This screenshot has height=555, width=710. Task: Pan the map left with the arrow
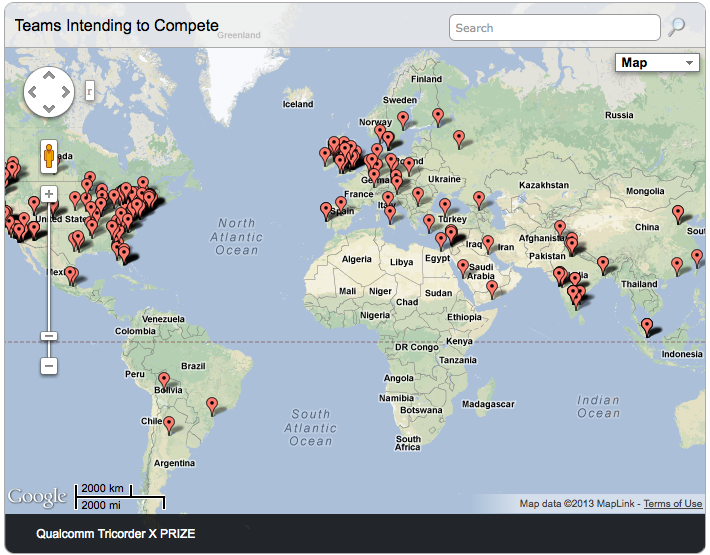[x=32, y=92]
